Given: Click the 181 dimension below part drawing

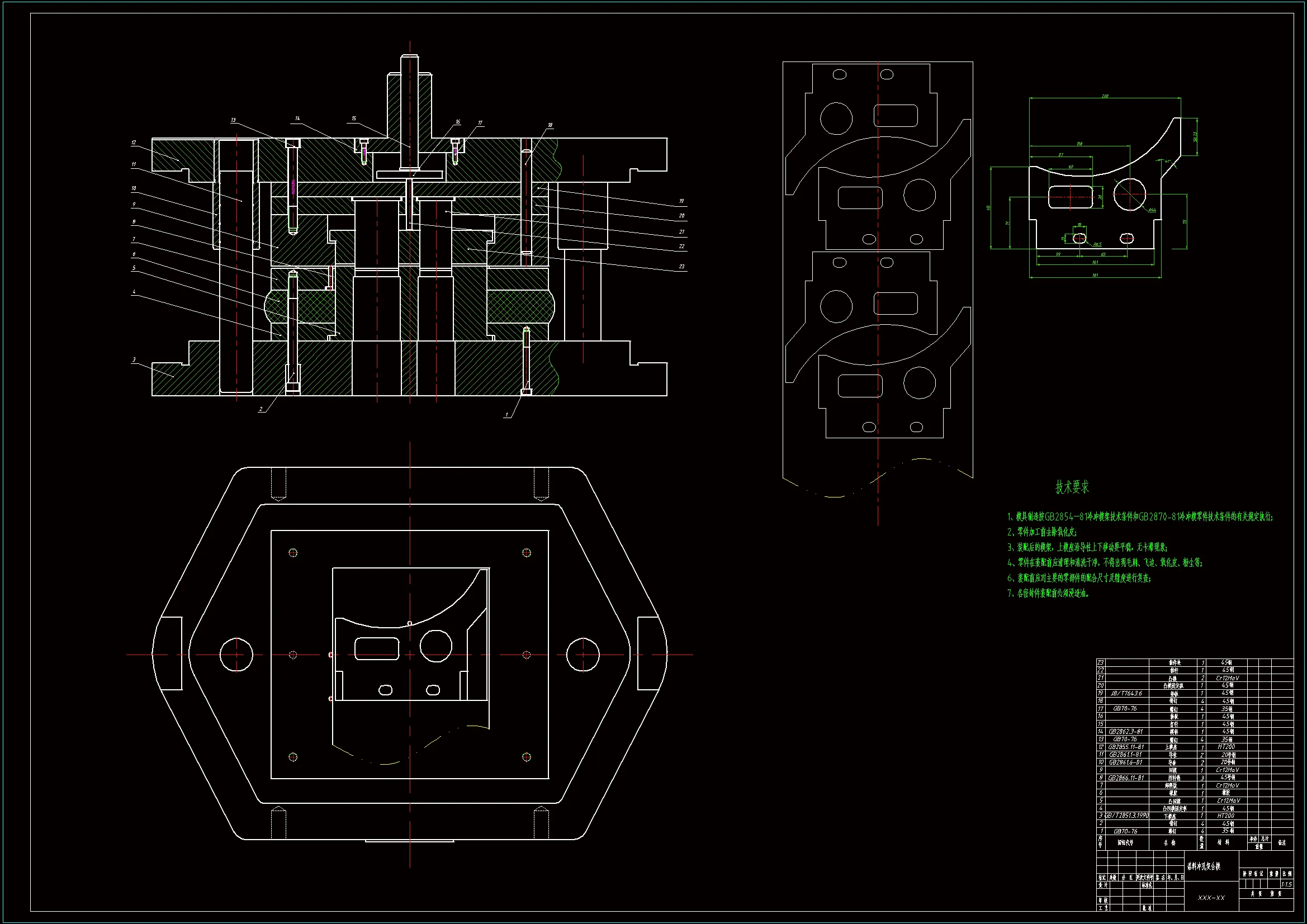Looking at the screenshot, I should point(1095,275).
